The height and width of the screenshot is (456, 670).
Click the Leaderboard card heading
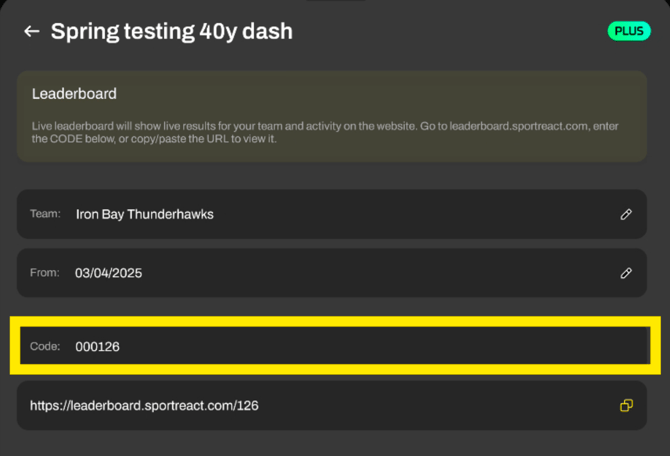pos(74,94)
